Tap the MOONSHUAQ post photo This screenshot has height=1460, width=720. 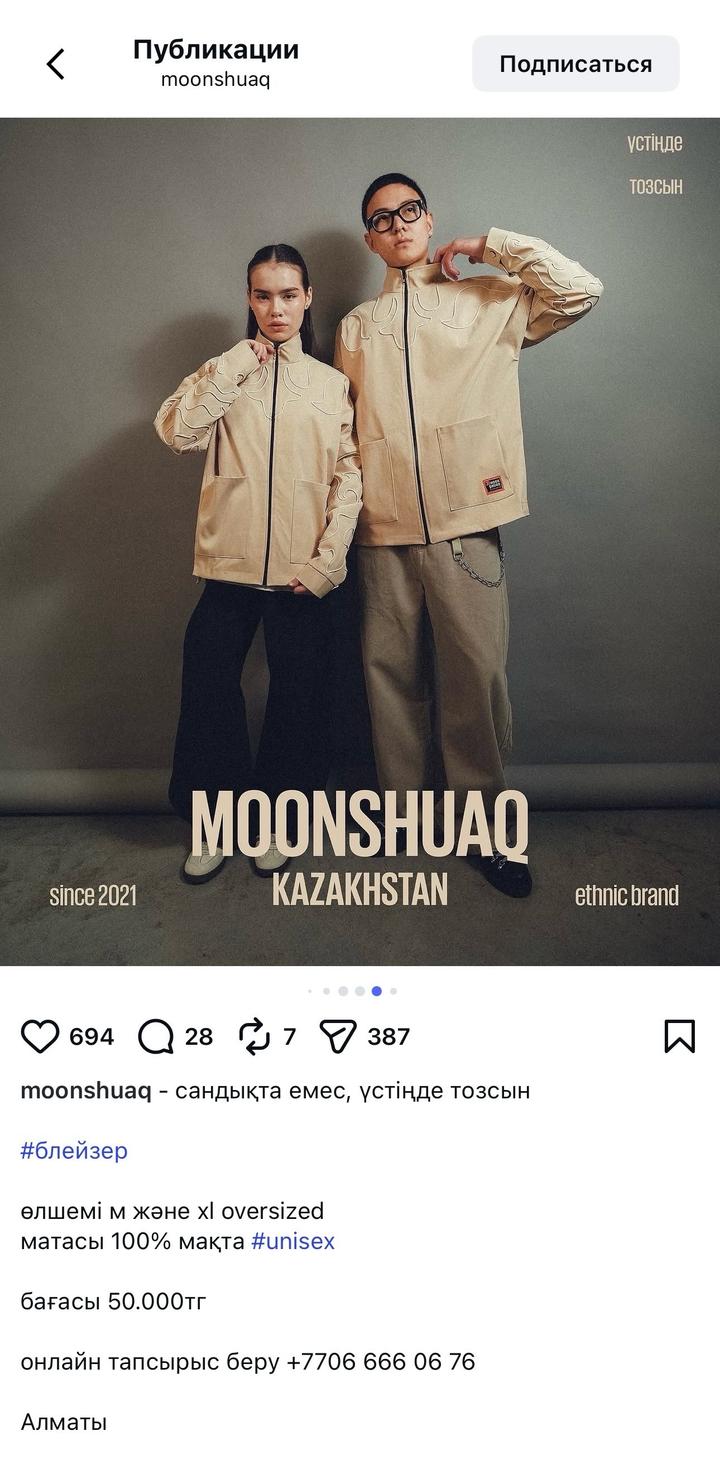coord(360,541)
